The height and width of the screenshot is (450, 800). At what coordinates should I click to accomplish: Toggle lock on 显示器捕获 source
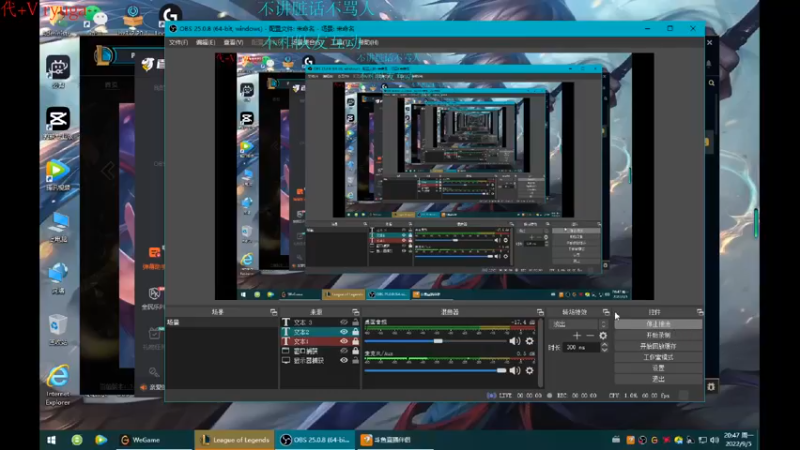(355, 360)
